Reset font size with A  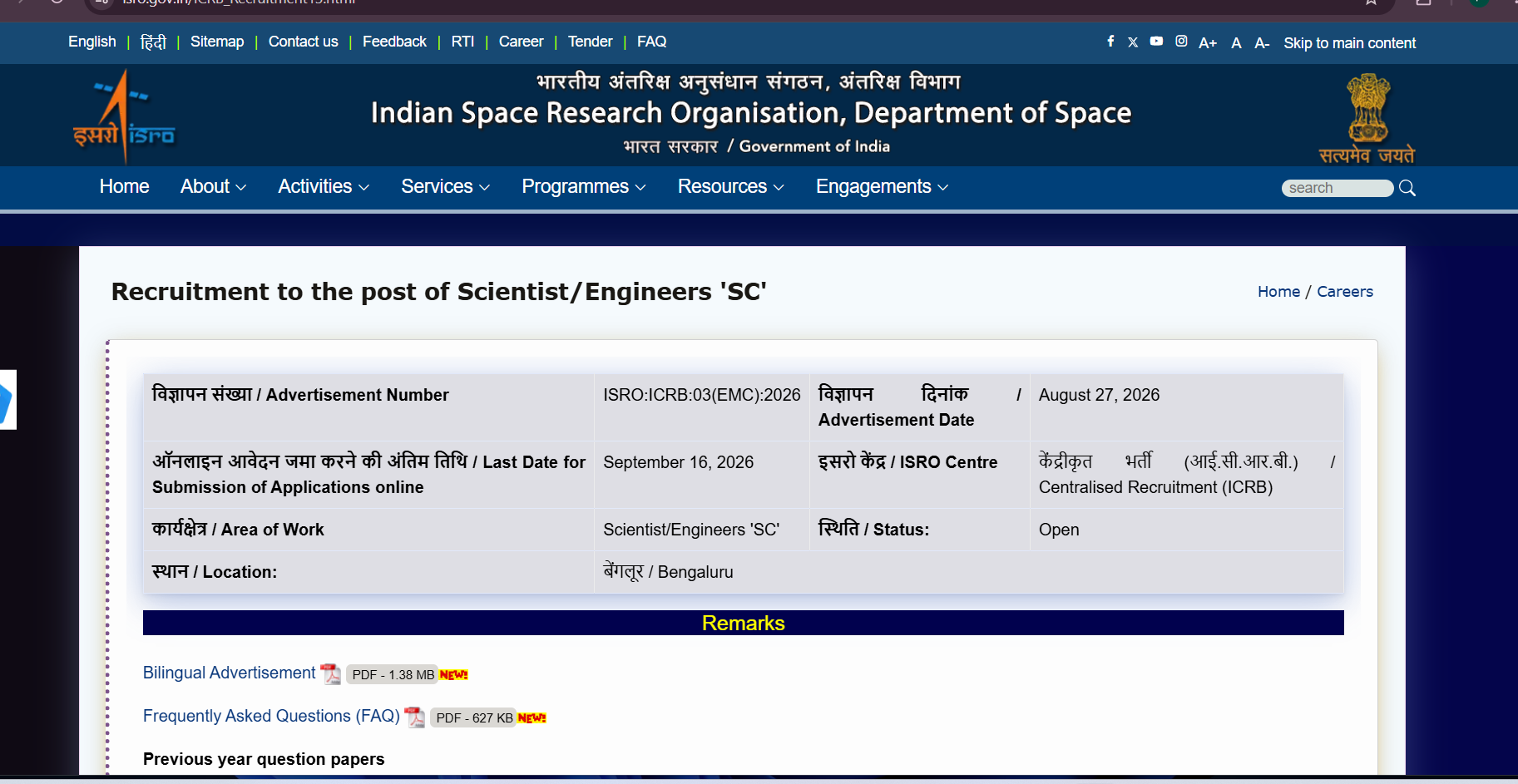click(x=1237, y=43)
